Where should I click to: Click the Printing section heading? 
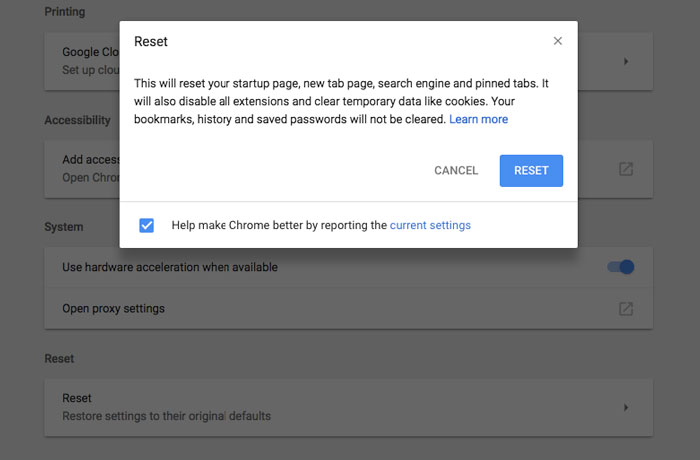[x=65, y=12]
